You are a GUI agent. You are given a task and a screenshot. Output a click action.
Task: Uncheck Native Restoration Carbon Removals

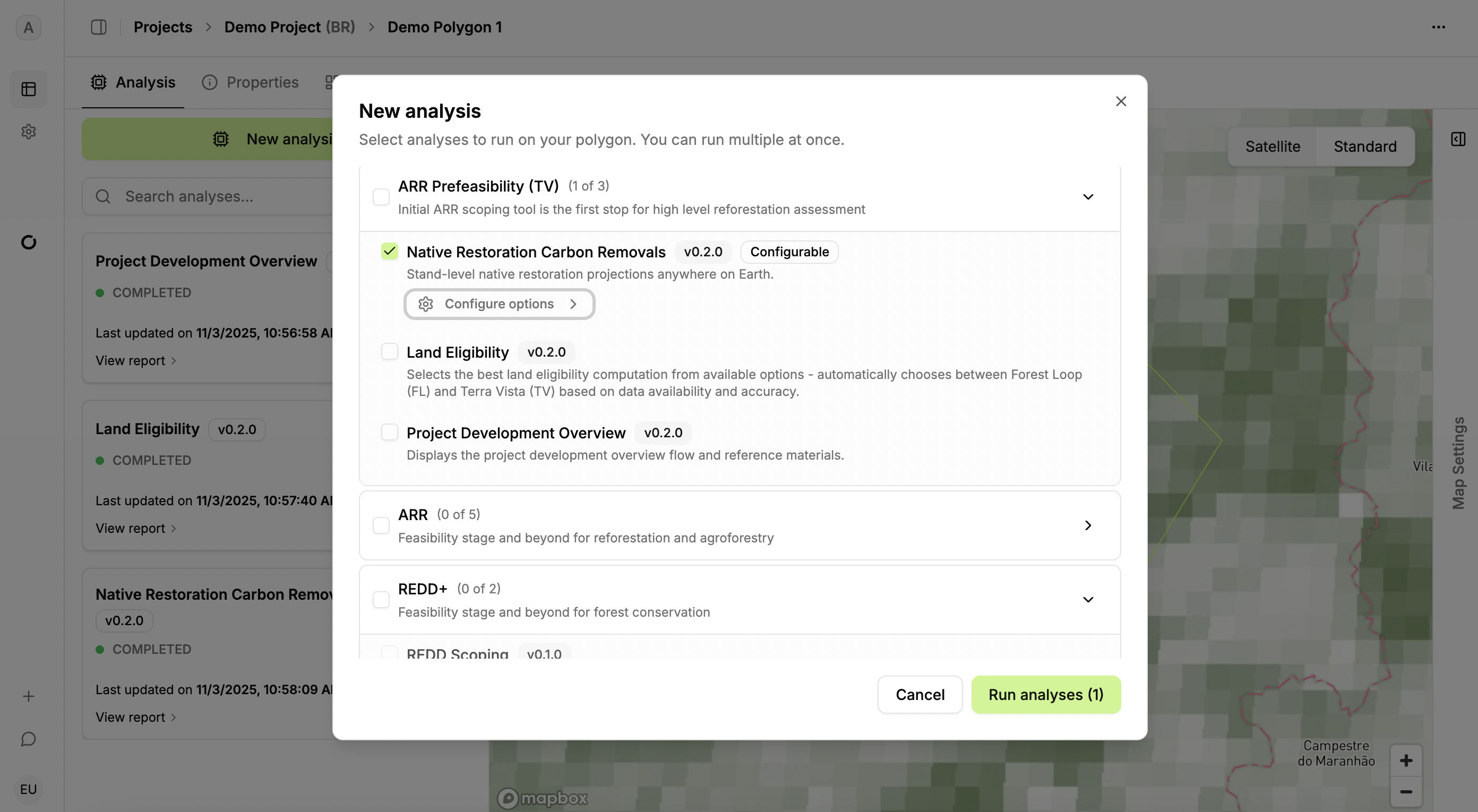pyautogui.click(x=389, y=251)
